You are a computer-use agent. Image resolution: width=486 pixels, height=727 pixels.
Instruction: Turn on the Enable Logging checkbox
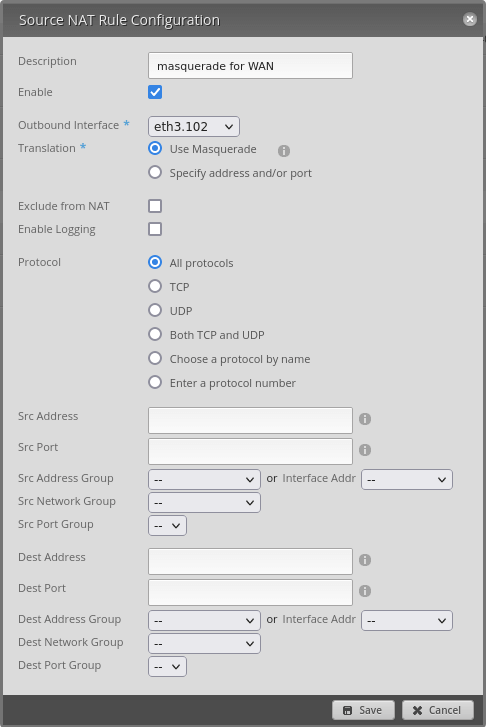[x=155, y=229]
